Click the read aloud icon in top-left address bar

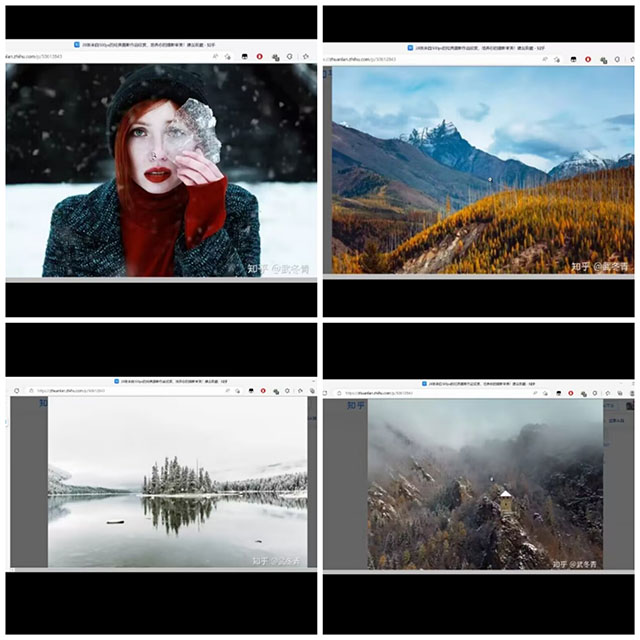[214, 57]
